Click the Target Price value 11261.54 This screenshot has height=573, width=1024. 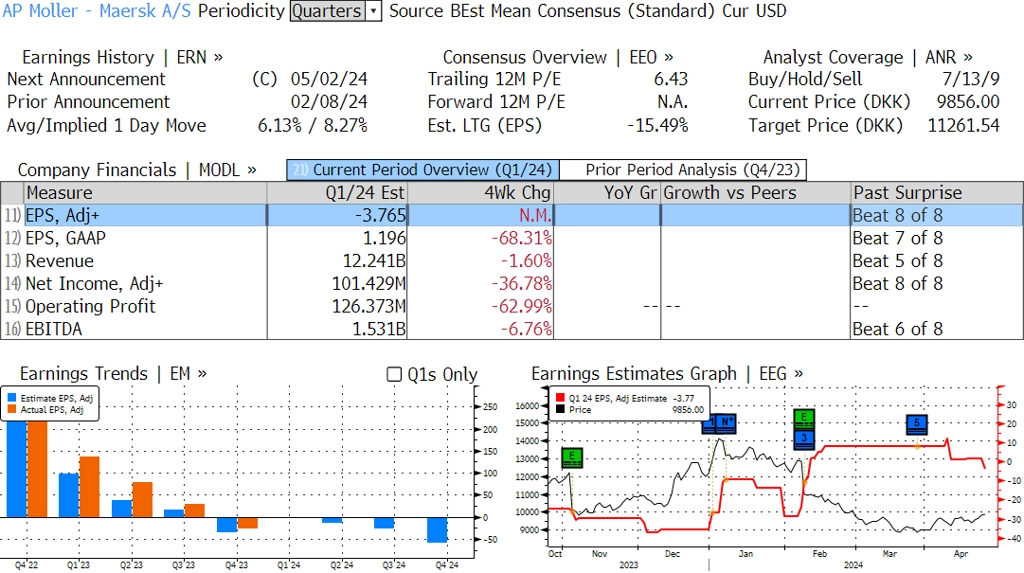pos(963,125)
